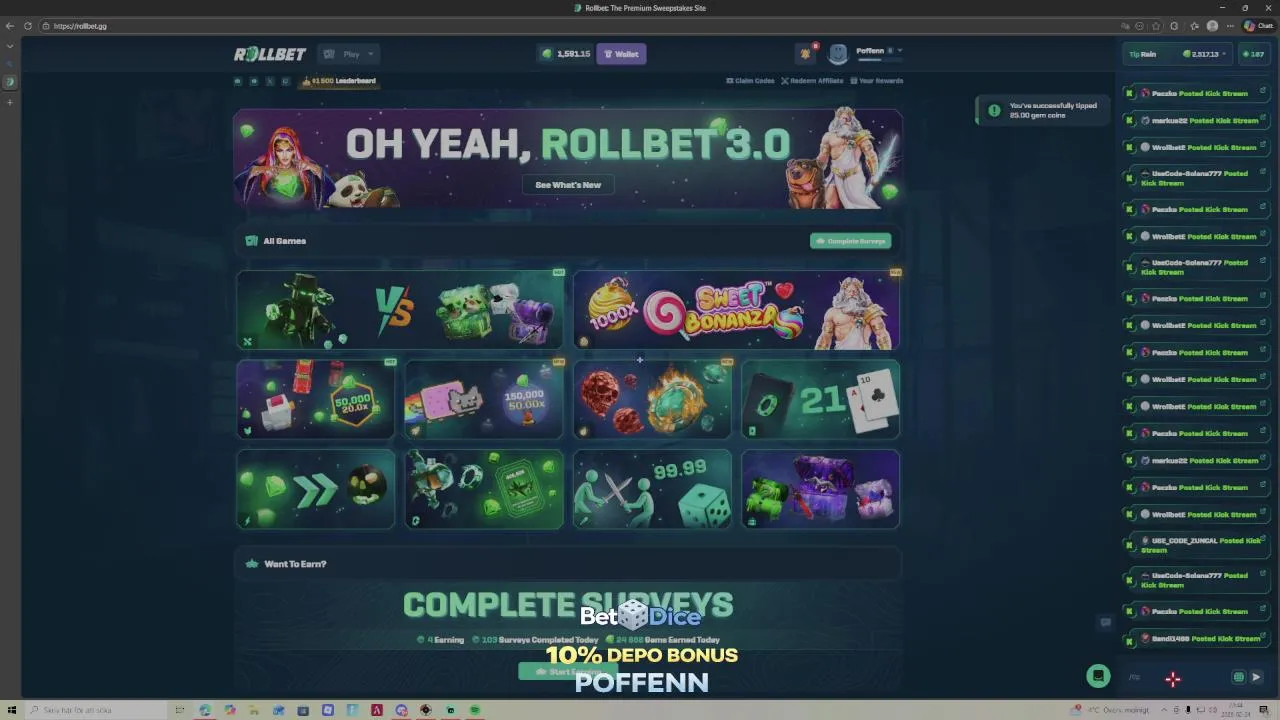
Task: Open external link on first markus22 chat post
Action: tap(1262, 118)
